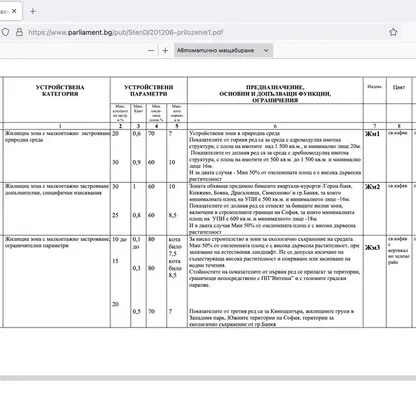The height and width of the screenshot is (400, 416).
Task: Click the value '0,5' in the Жм3 row
Action: click(x=137, y=311)
